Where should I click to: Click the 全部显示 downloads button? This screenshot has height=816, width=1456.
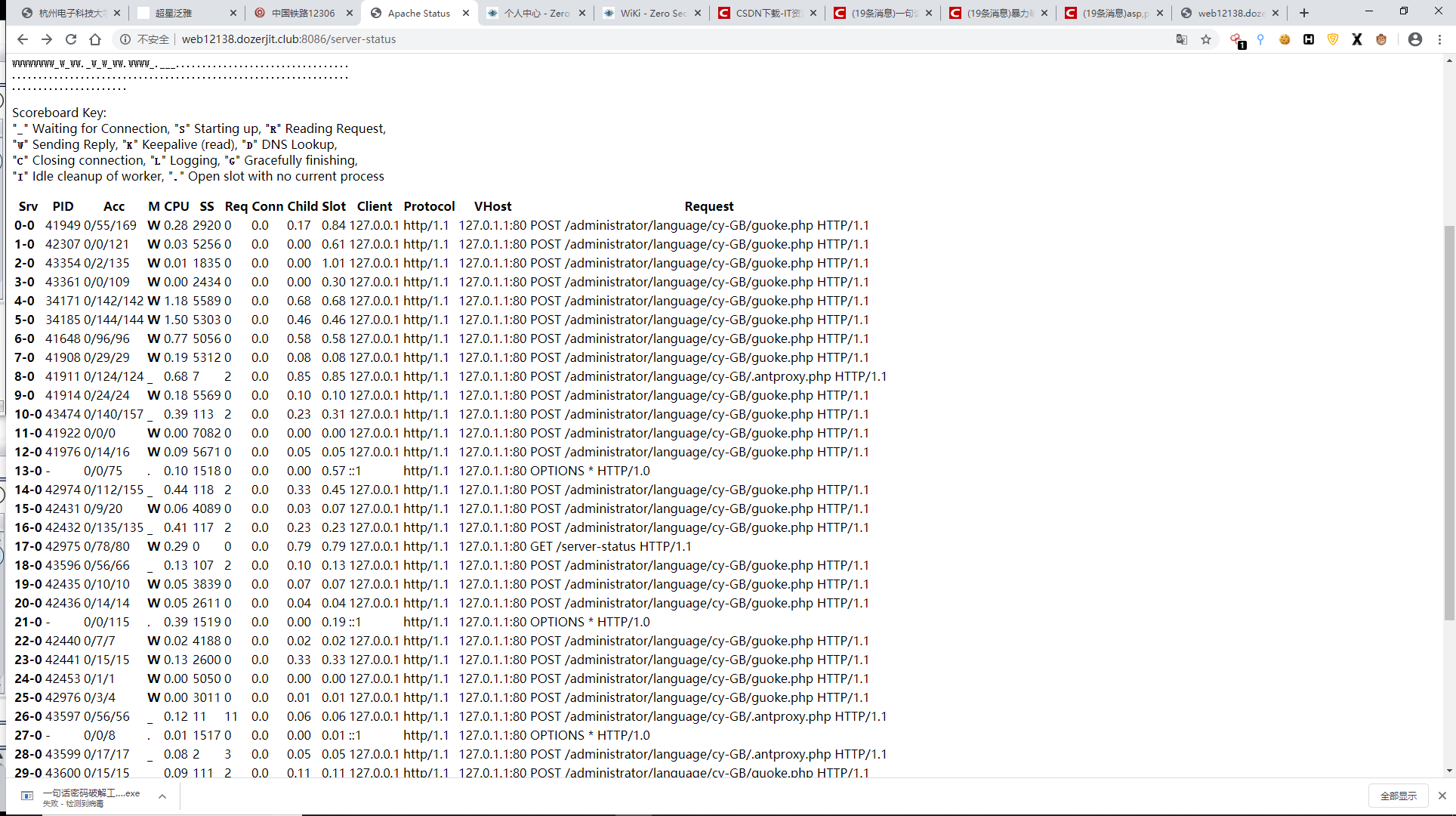1398,796
